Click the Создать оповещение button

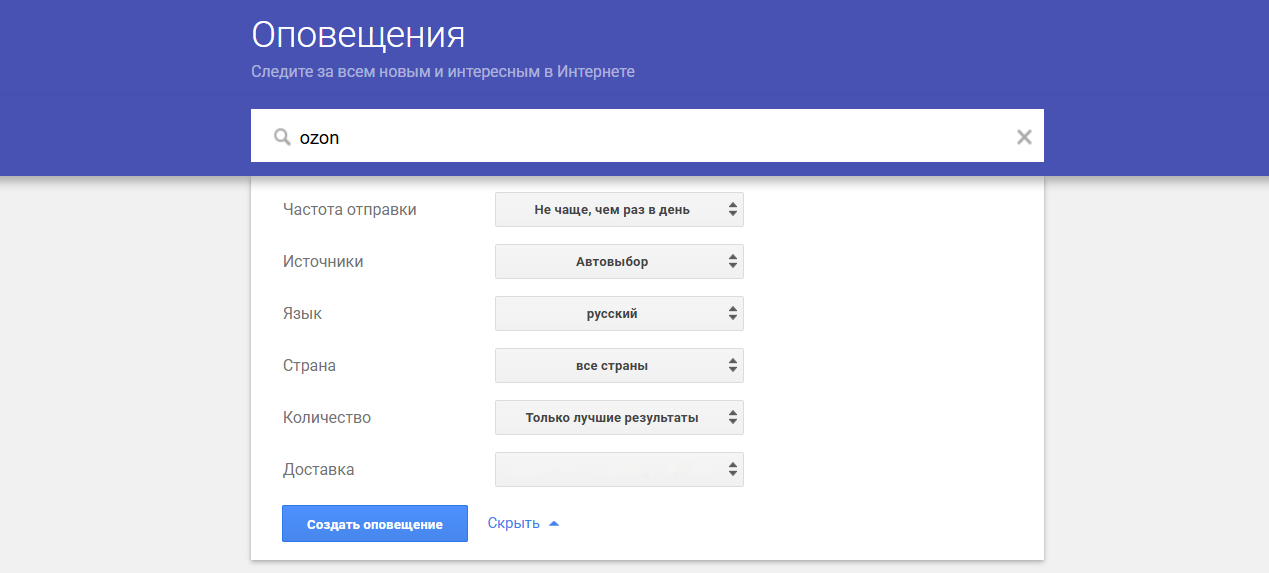pyautogui.click(x=375, y=524)
